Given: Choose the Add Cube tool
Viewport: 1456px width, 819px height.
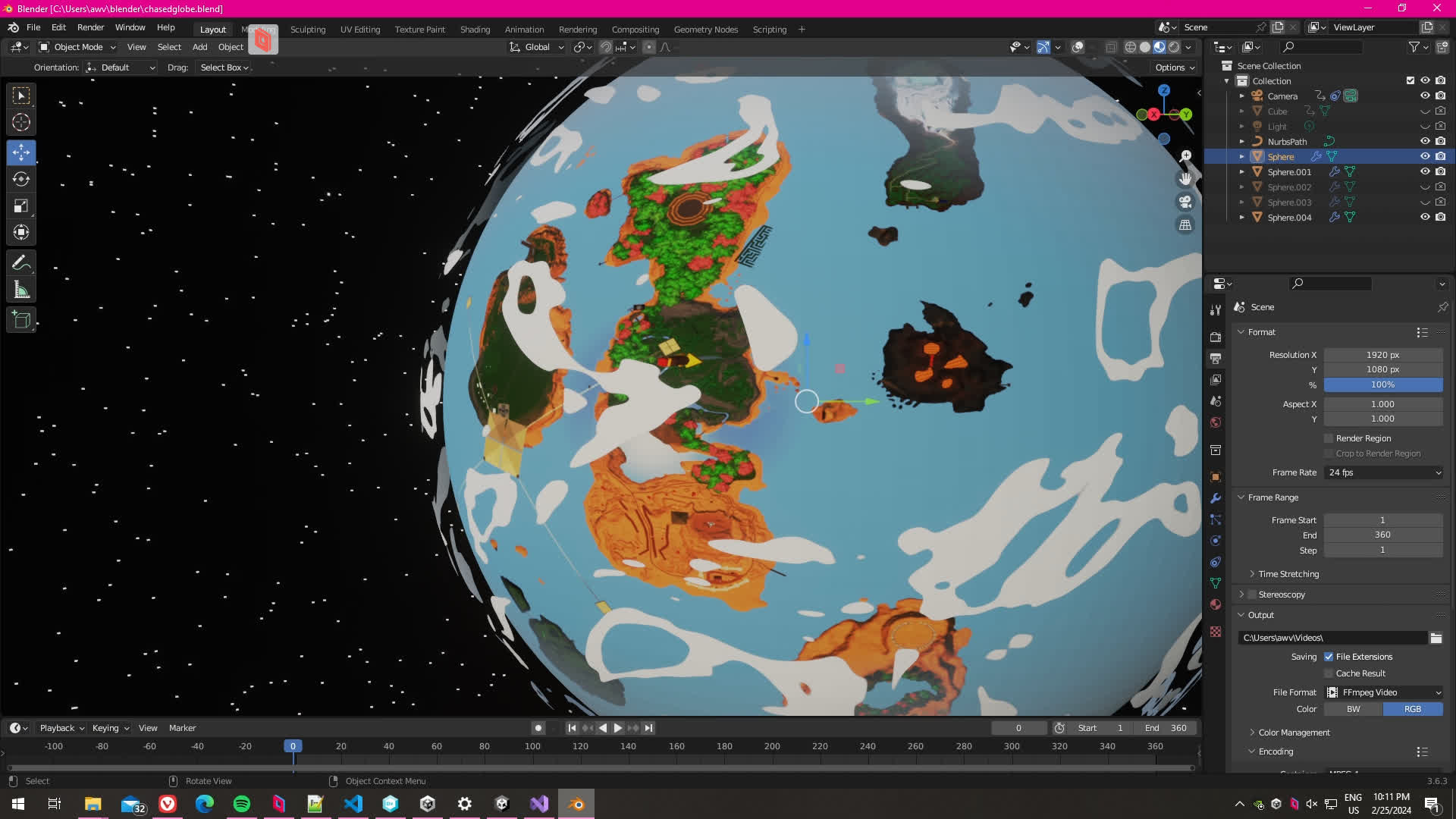Looking at the screenshot, I should tap(21, 320).
